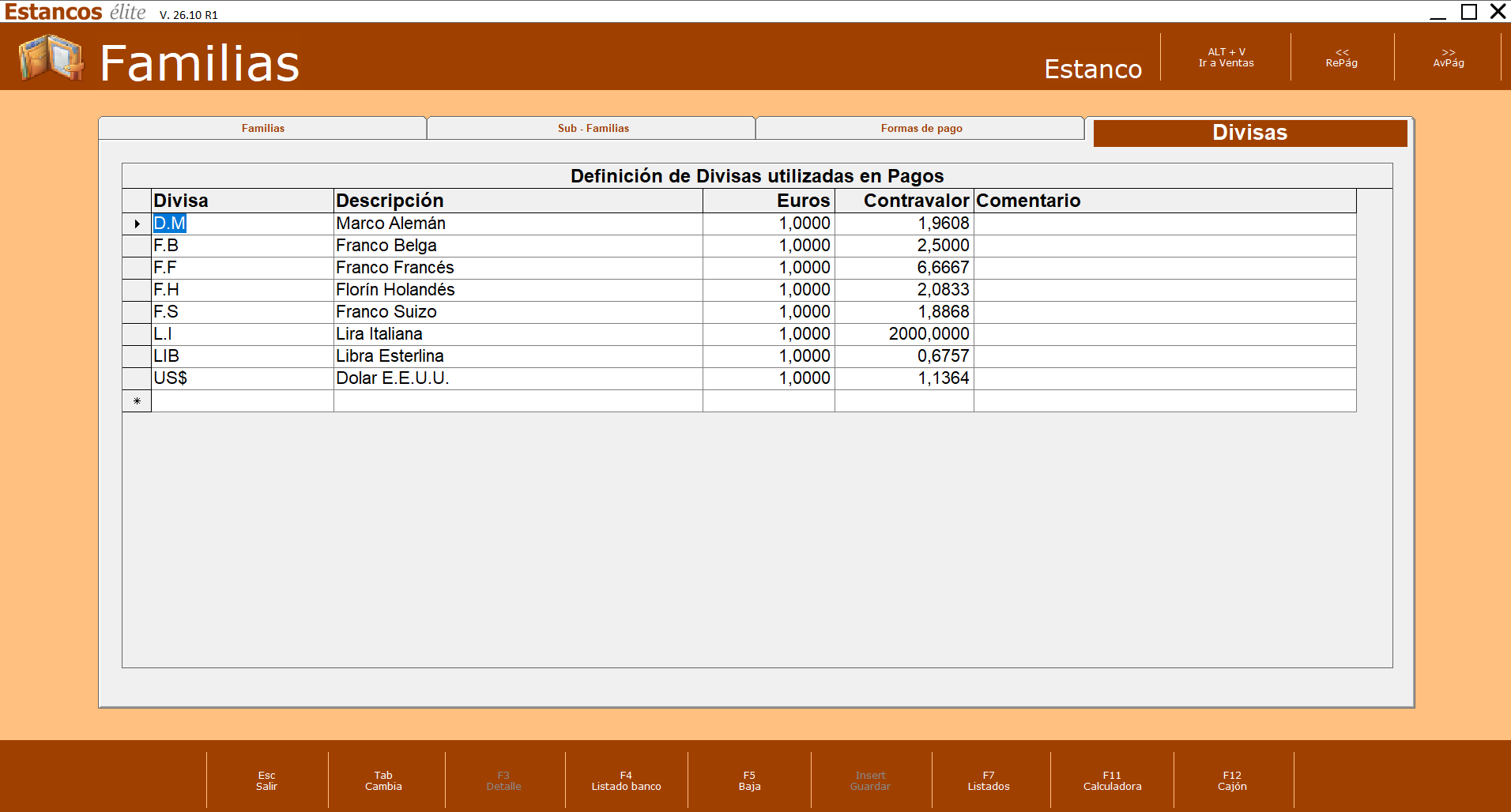
Task: Activate the Divisas tab
Action: pos(1250,133)
